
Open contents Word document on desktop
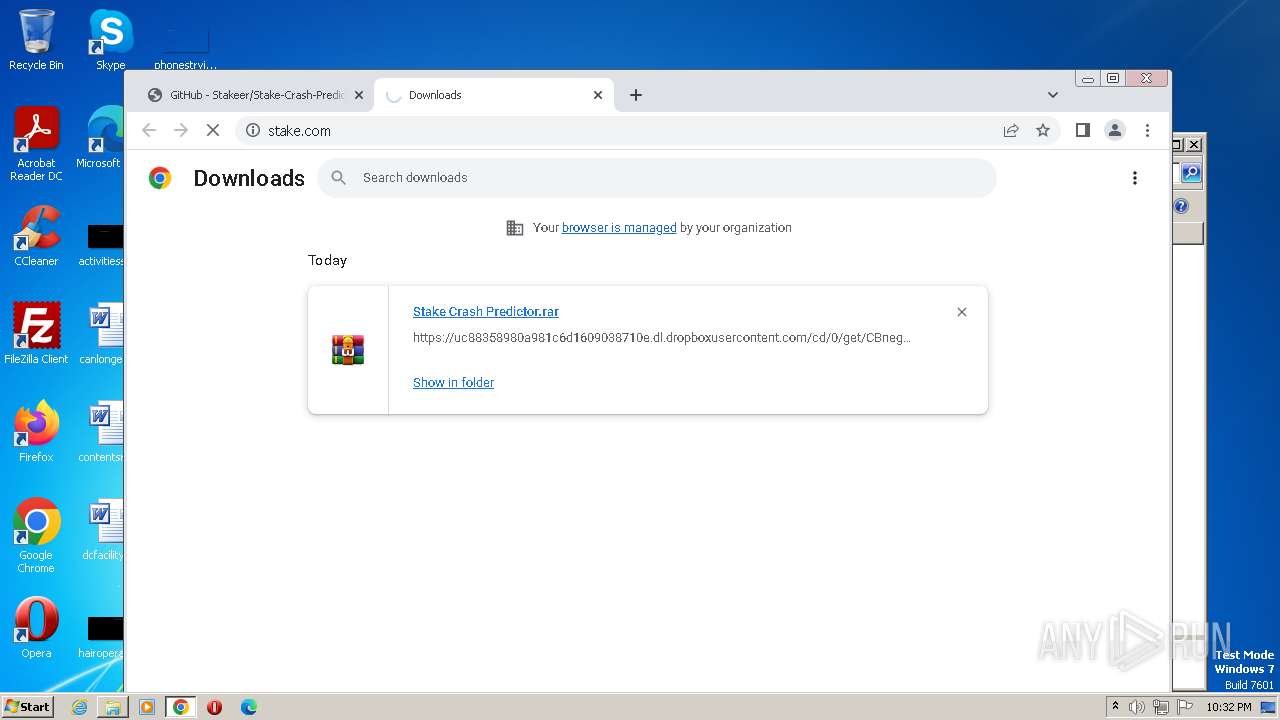(x=101, y=432)
